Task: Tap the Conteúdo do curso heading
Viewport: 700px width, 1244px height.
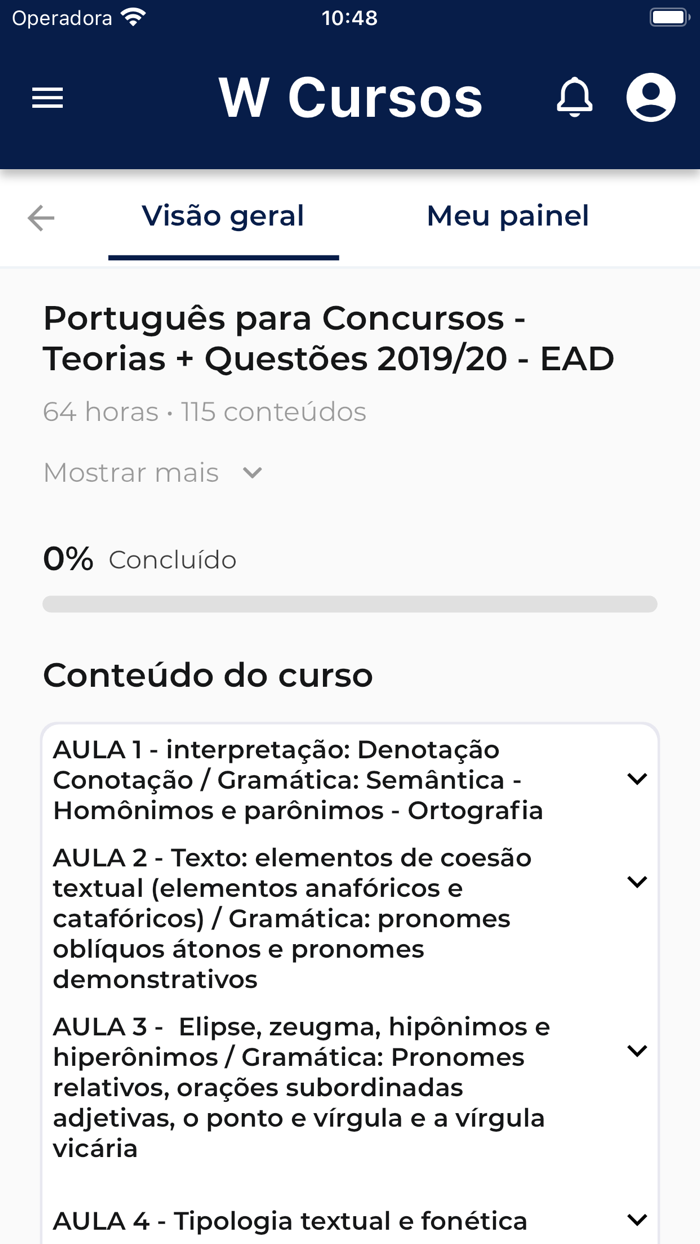Action: [206, 675]
